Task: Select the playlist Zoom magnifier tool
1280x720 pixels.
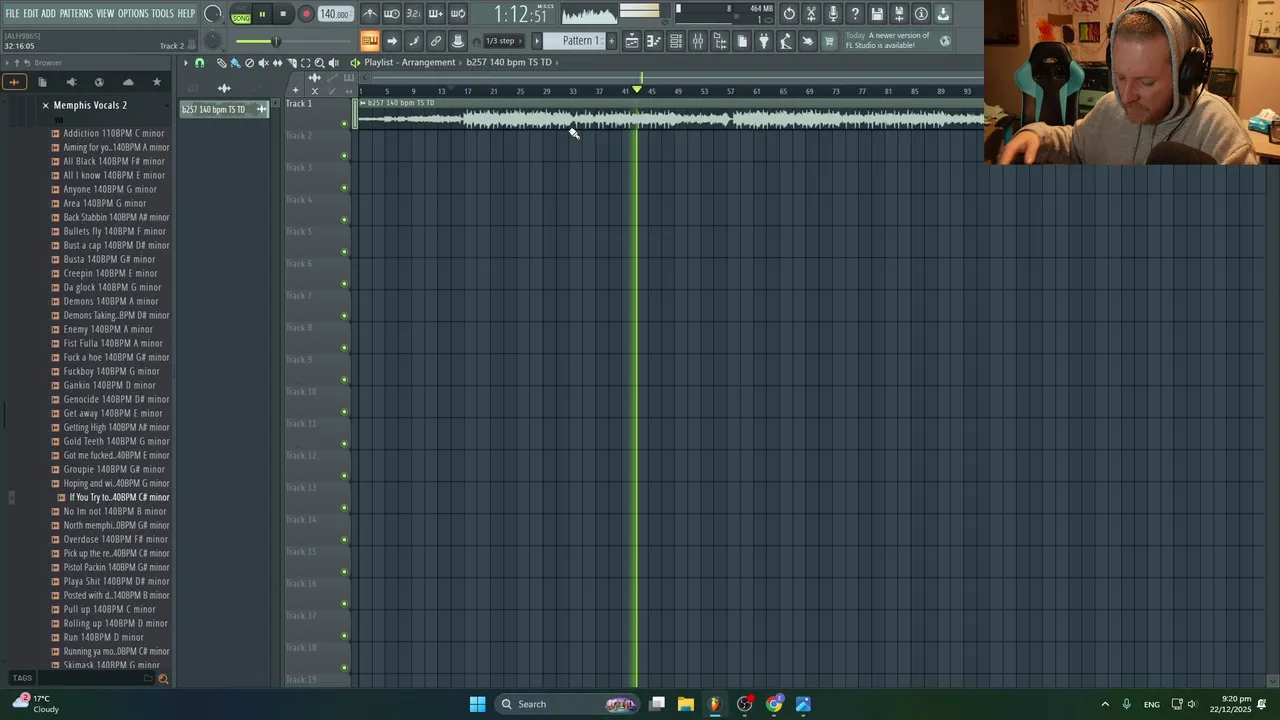Action: (x=319, y=62)
